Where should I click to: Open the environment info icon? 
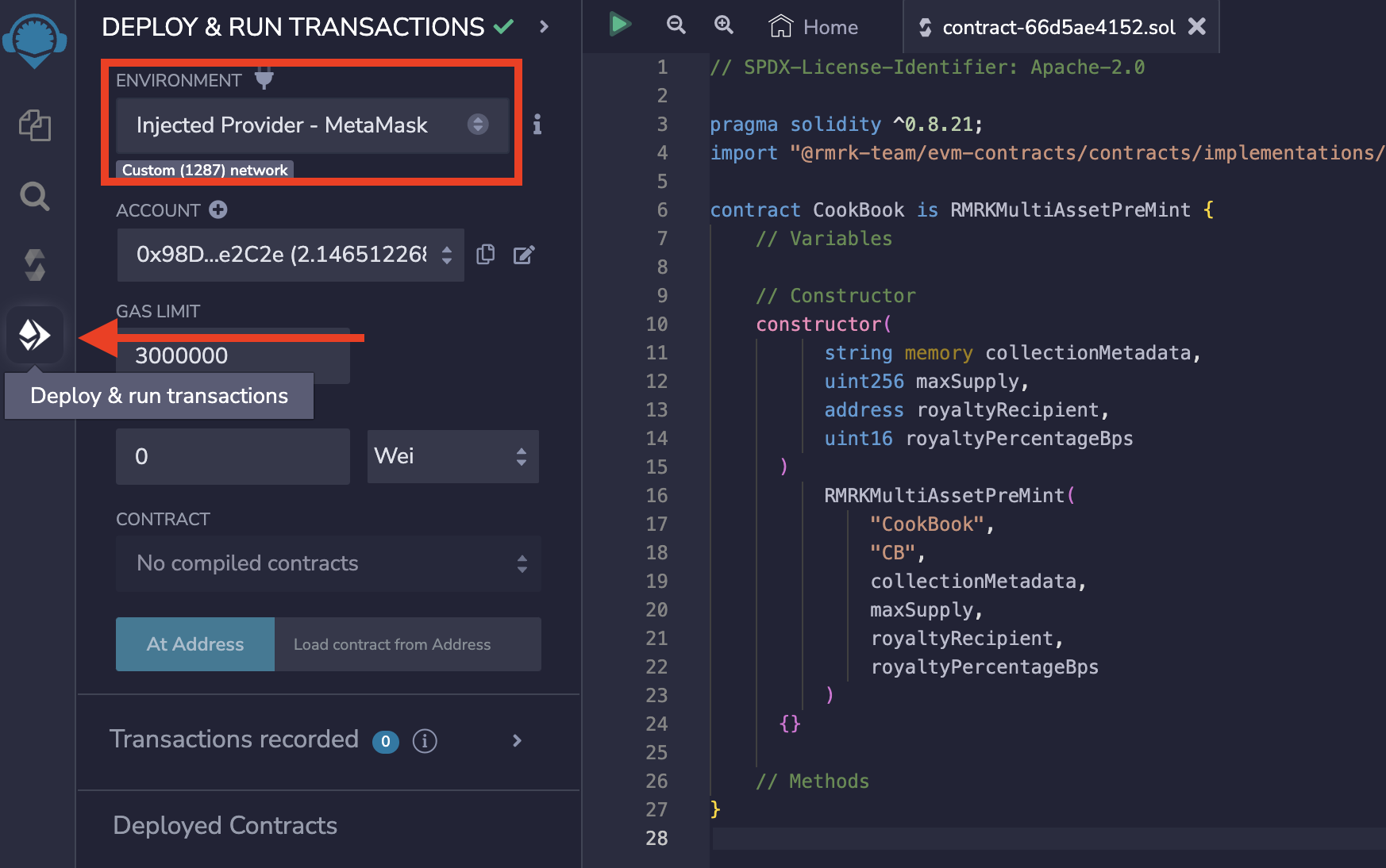tap(537, 125)
